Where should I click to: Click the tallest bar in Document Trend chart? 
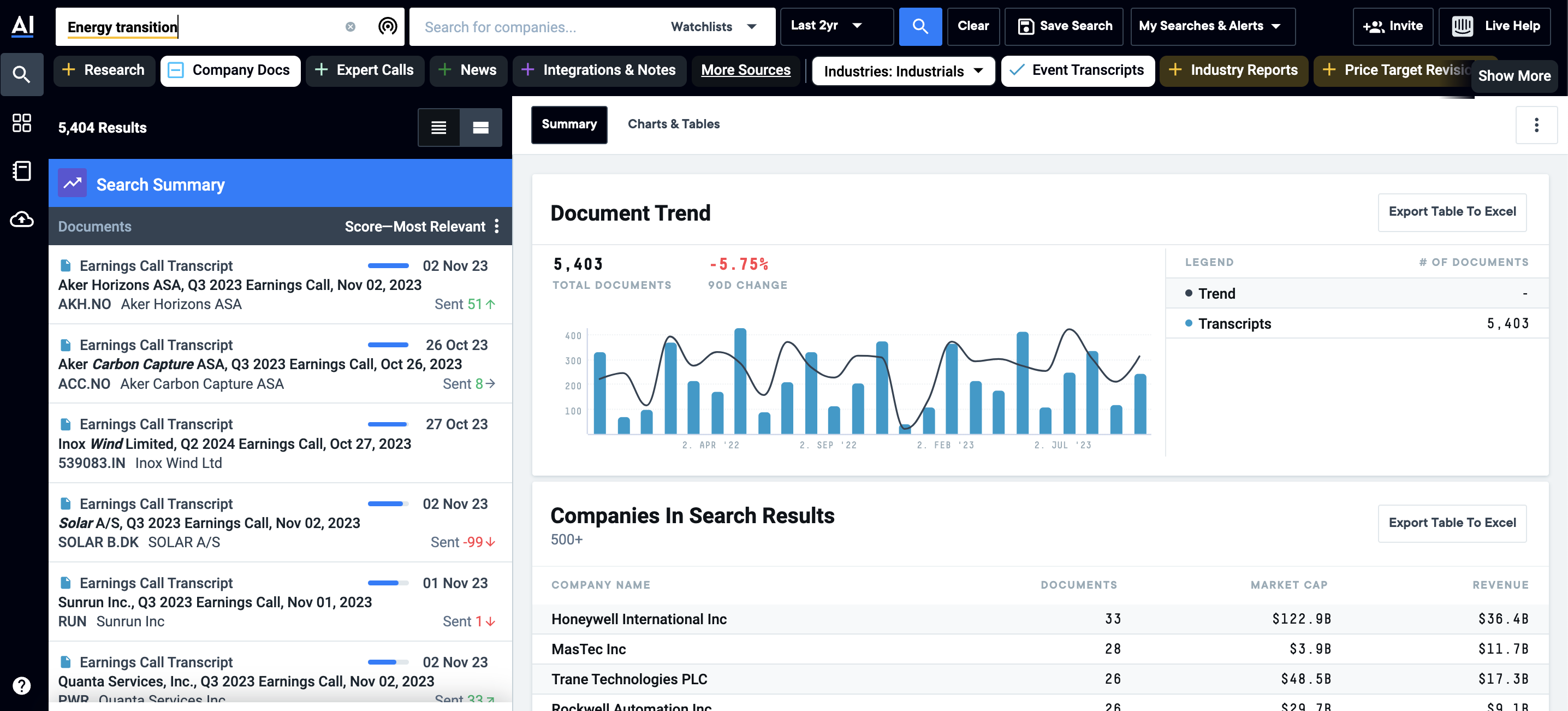740,381
